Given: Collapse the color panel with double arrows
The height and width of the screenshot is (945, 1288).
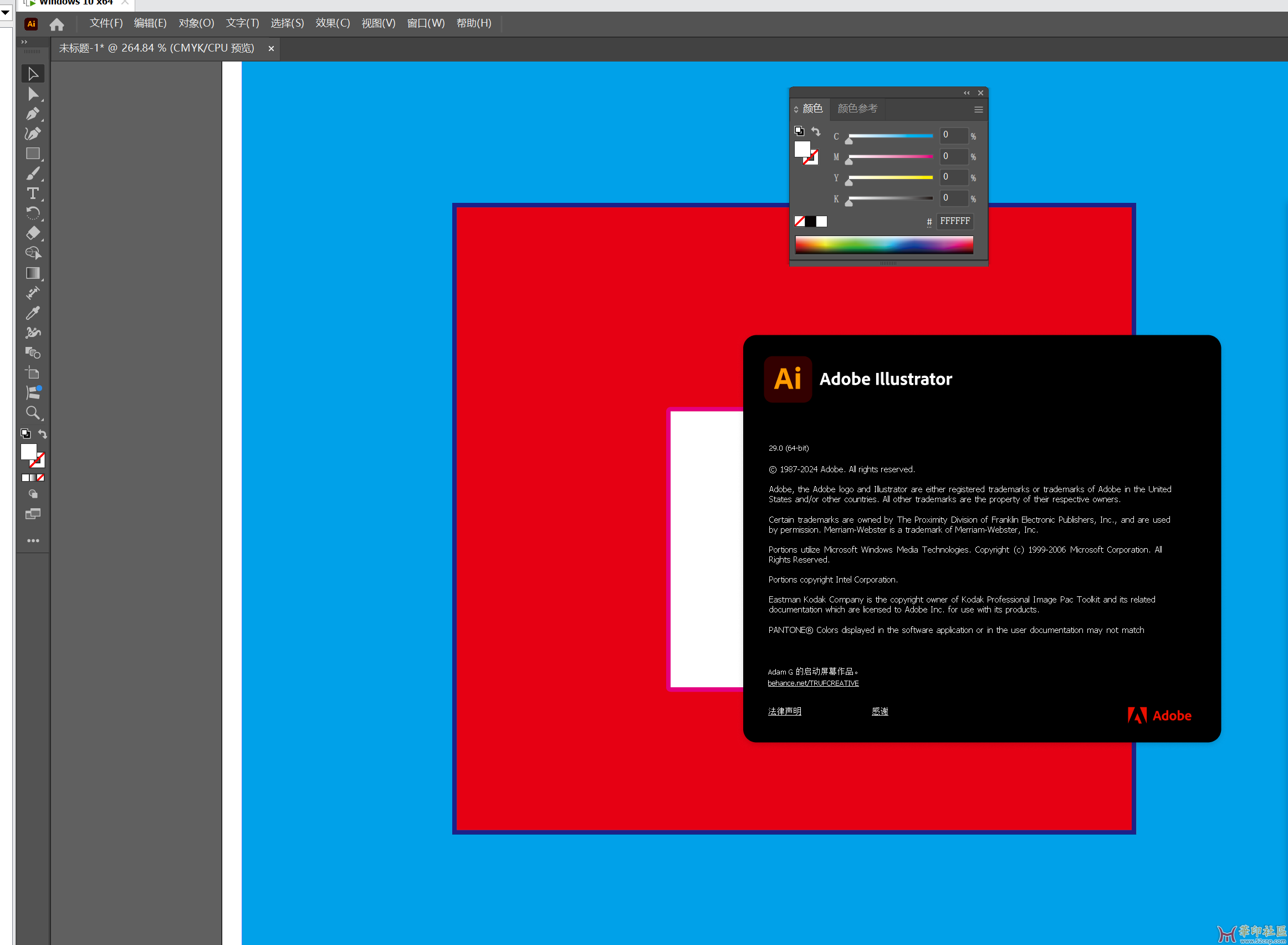Looking at the screenshot, I should [x=967, y=93].
